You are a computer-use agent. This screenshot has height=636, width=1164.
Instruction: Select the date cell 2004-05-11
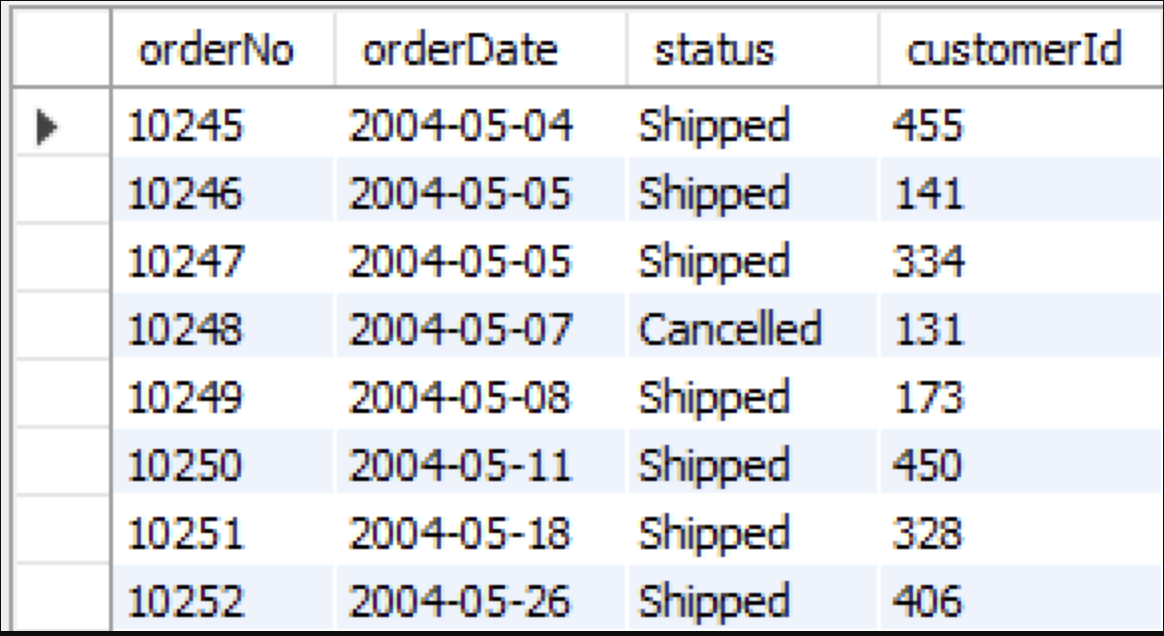click(x=480, y=465)
